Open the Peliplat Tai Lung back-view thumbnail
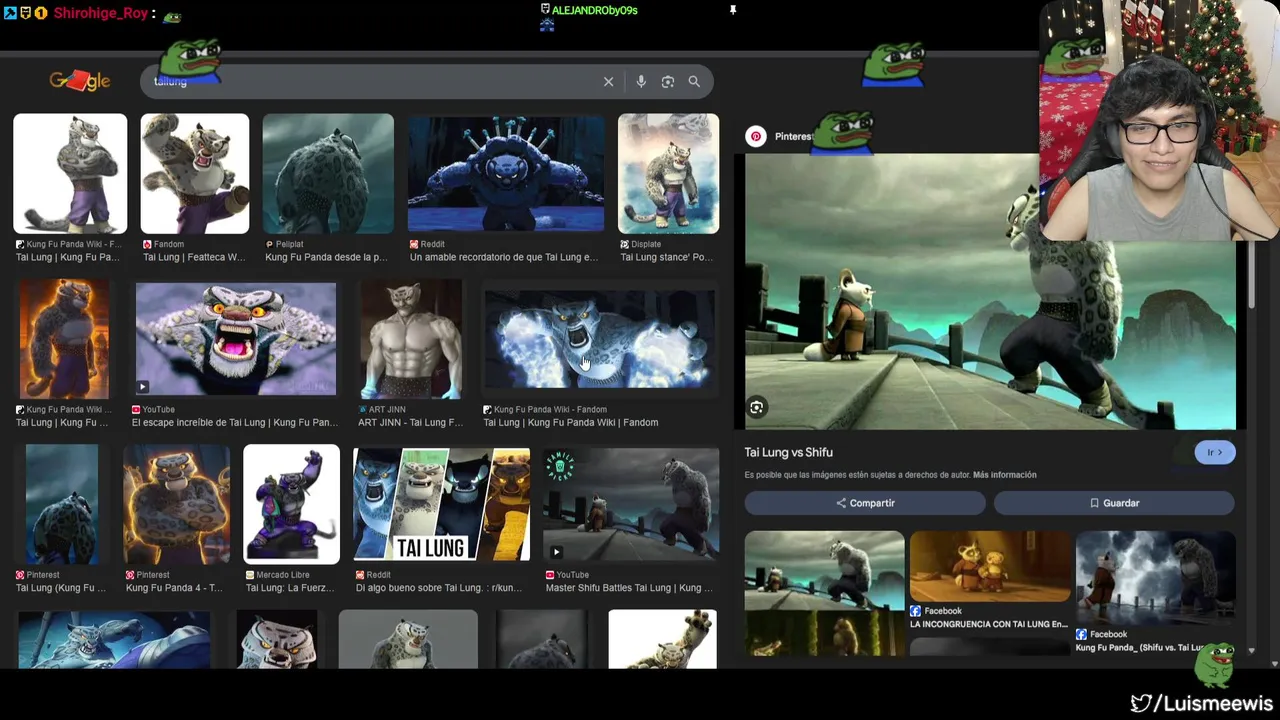 click(x=328, y=174)
